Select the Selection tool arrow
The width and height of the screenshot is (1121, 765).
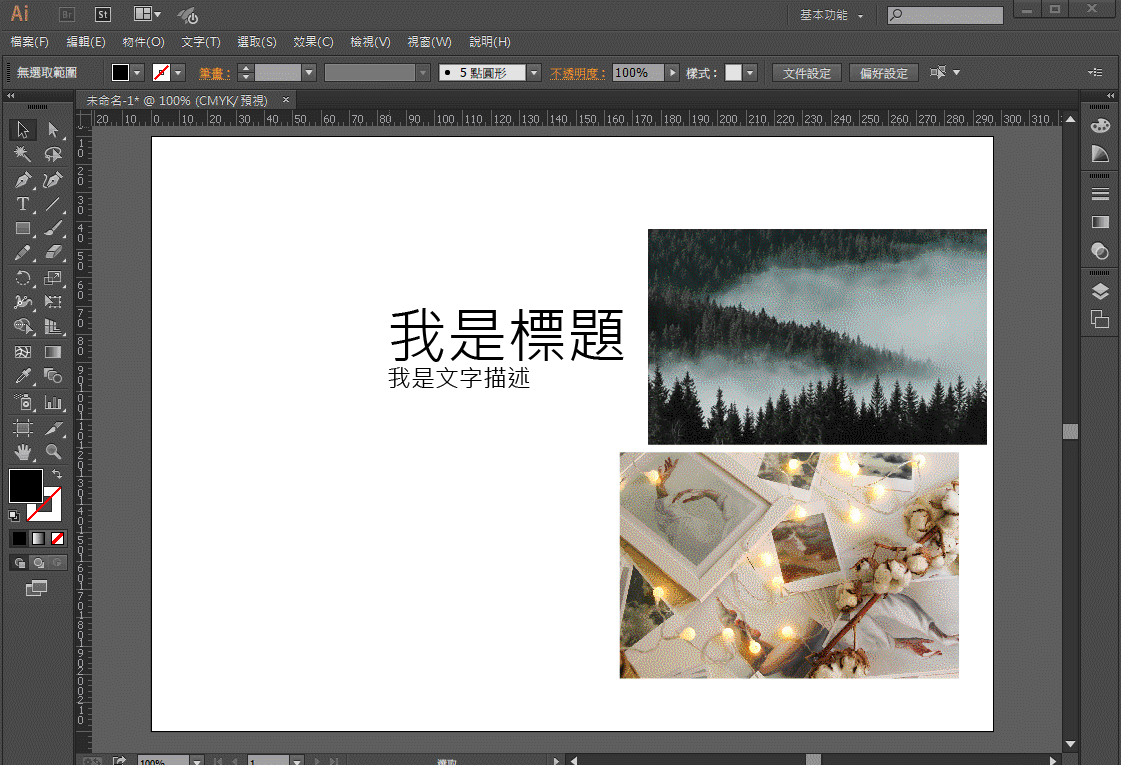[x=23, y=129]
